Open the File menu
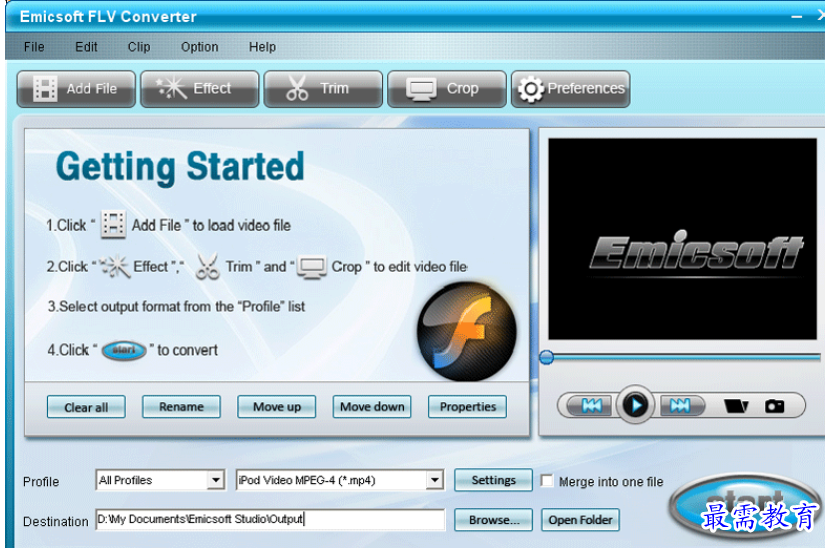 click(x=34, y=47)
